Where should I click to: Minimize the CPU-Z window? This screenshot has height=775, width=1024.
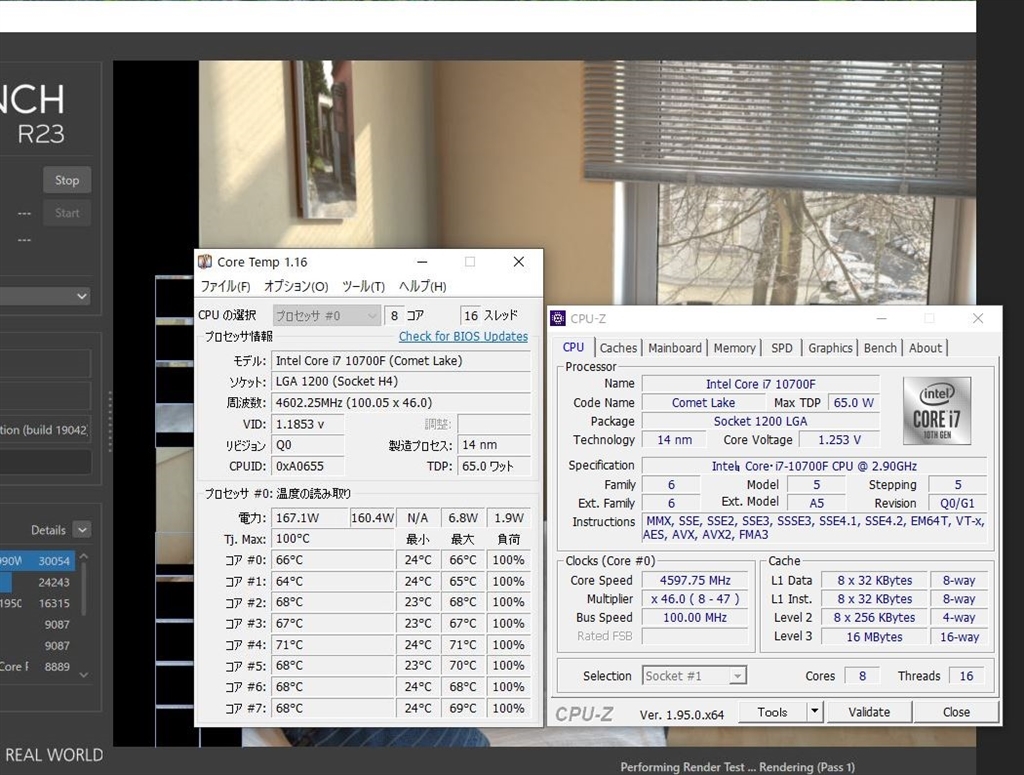880,319
